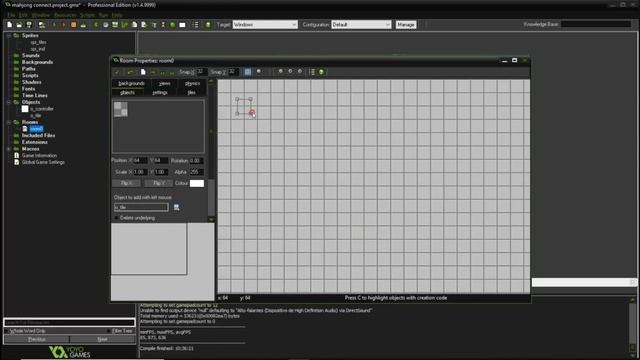Toggle the grid display button in room toolbar
This screenshot has height=360, width=640.
pos(248,72)
